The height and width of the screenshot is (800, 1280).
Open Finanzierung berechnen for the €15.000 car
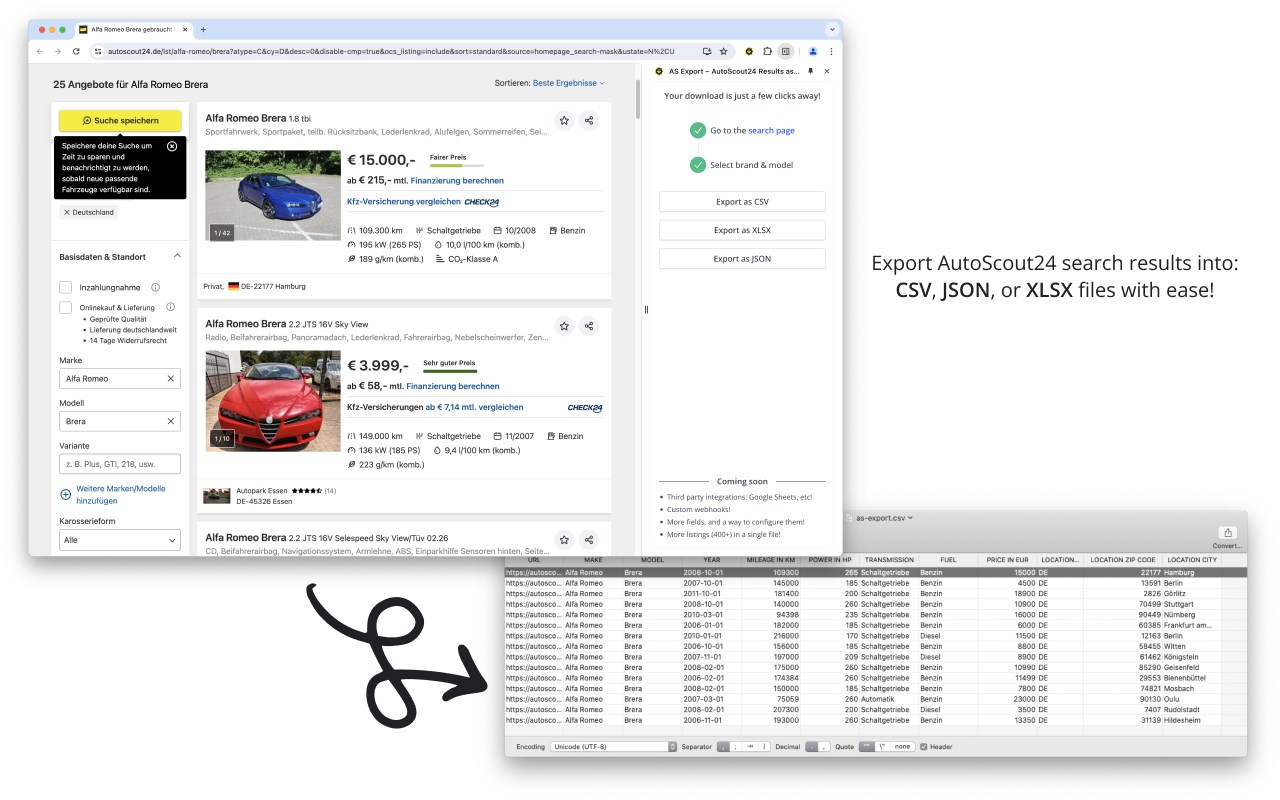[457, 181]
